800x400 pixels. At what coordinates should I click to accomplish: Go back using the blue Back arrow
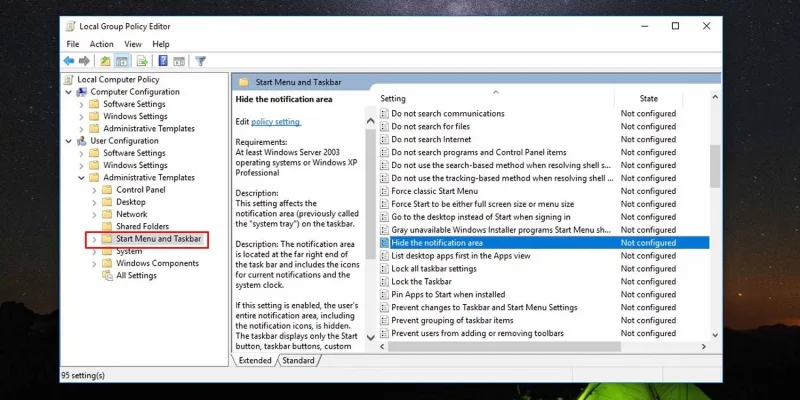pyautogui.click(x=68, y=61)
